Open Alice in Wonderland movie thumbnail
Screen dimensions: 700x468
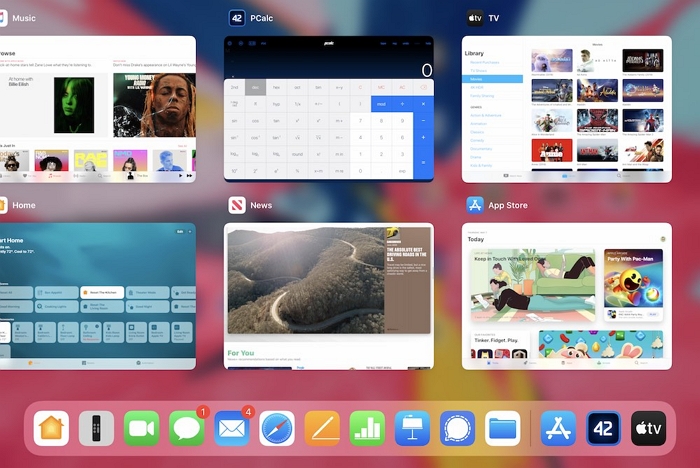[x=552, y=121]
